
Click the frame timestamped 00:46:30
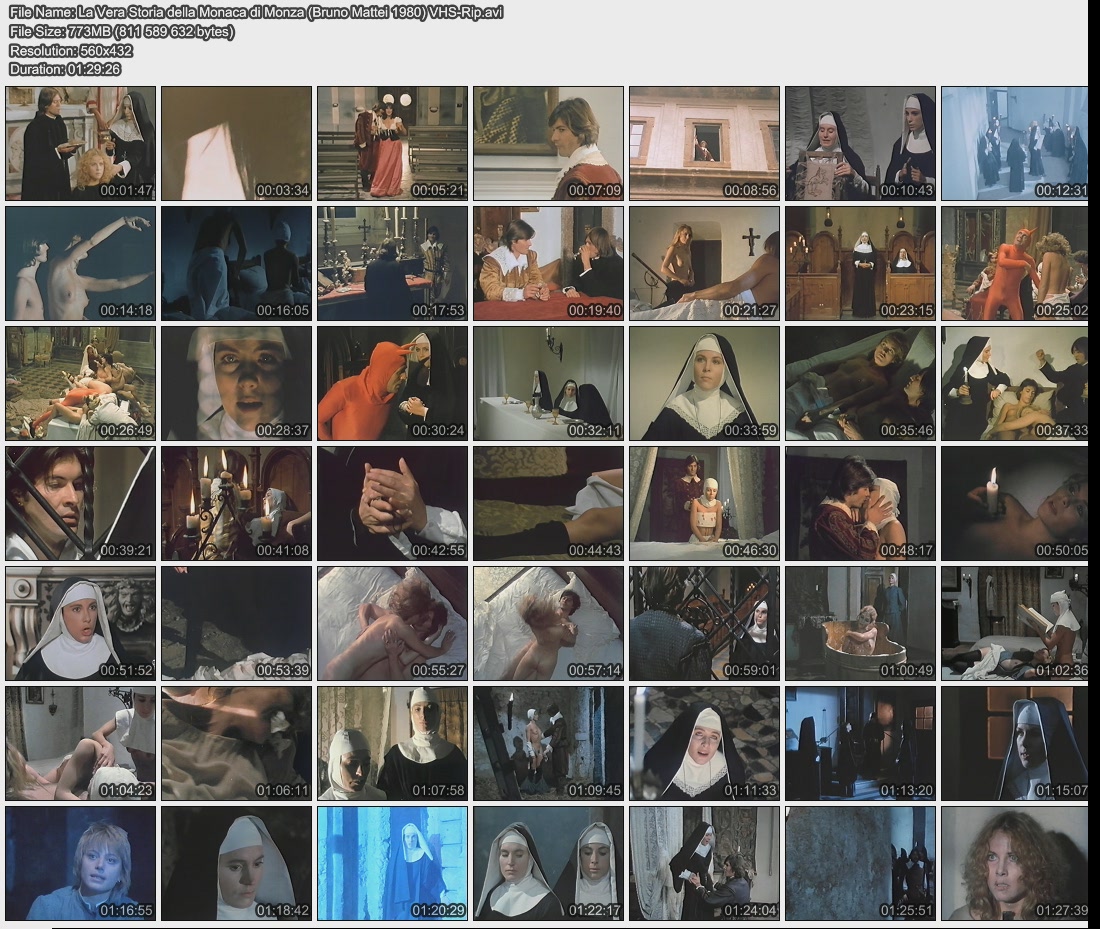(704, 503)
